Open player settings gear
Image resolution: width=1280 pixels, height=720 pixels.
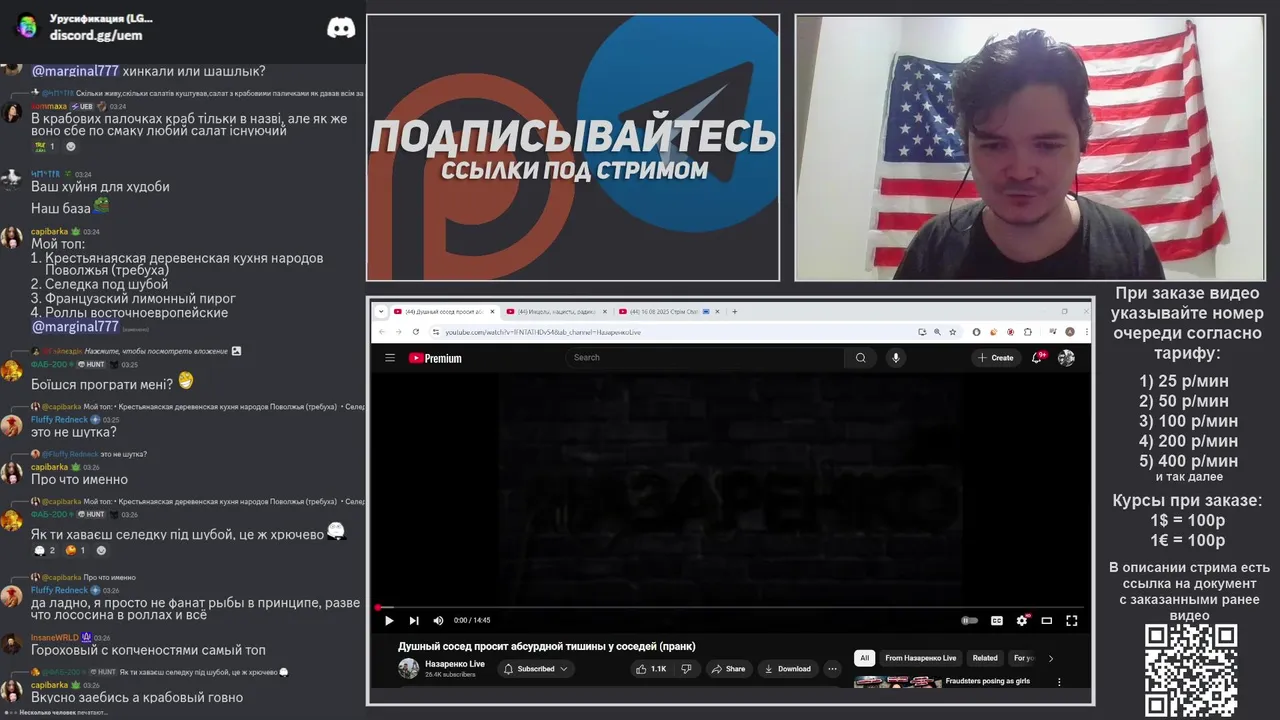click(x=1022, y=621)
